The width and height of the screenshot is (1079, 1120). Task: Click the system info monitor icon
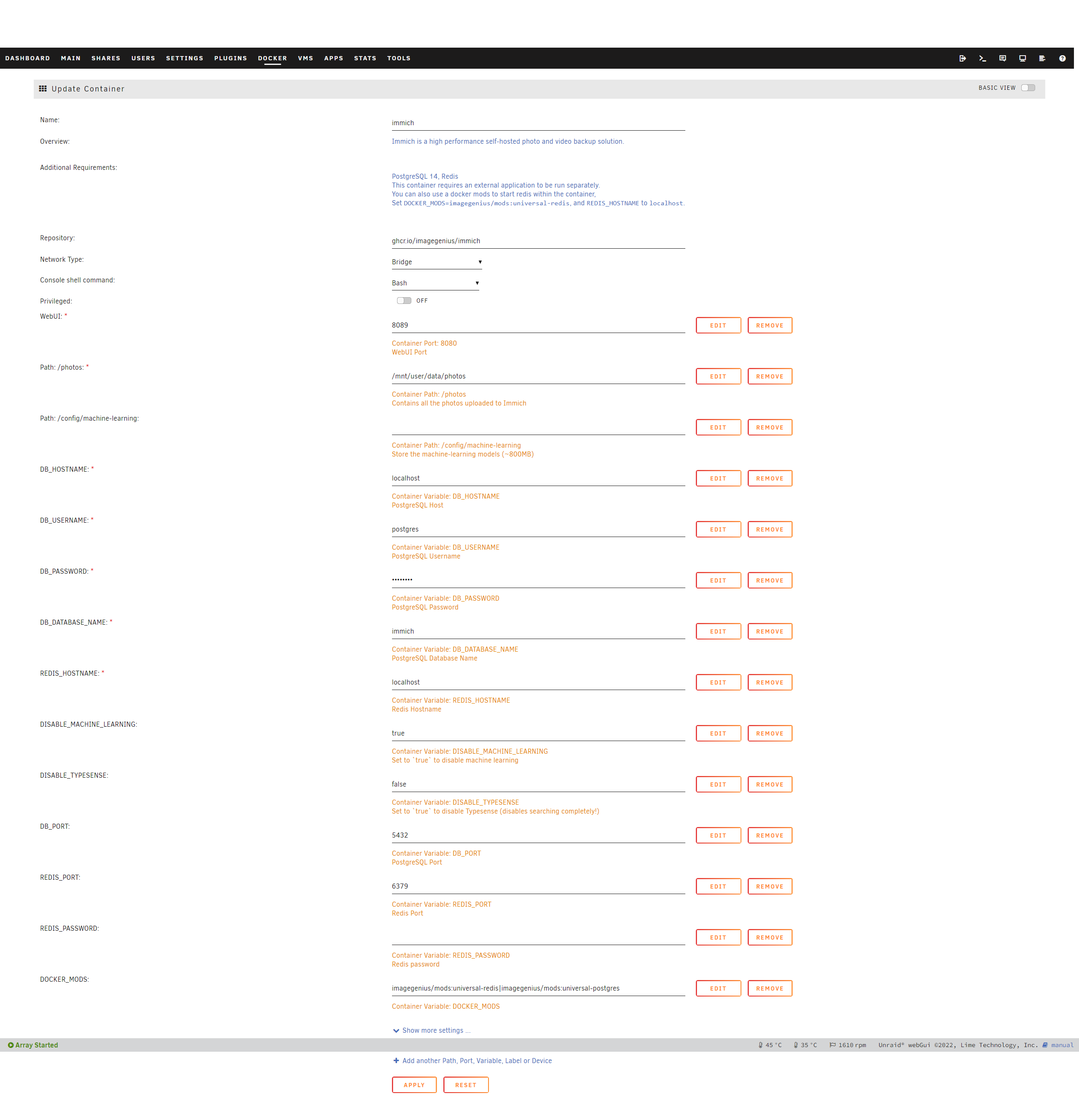1023,58
